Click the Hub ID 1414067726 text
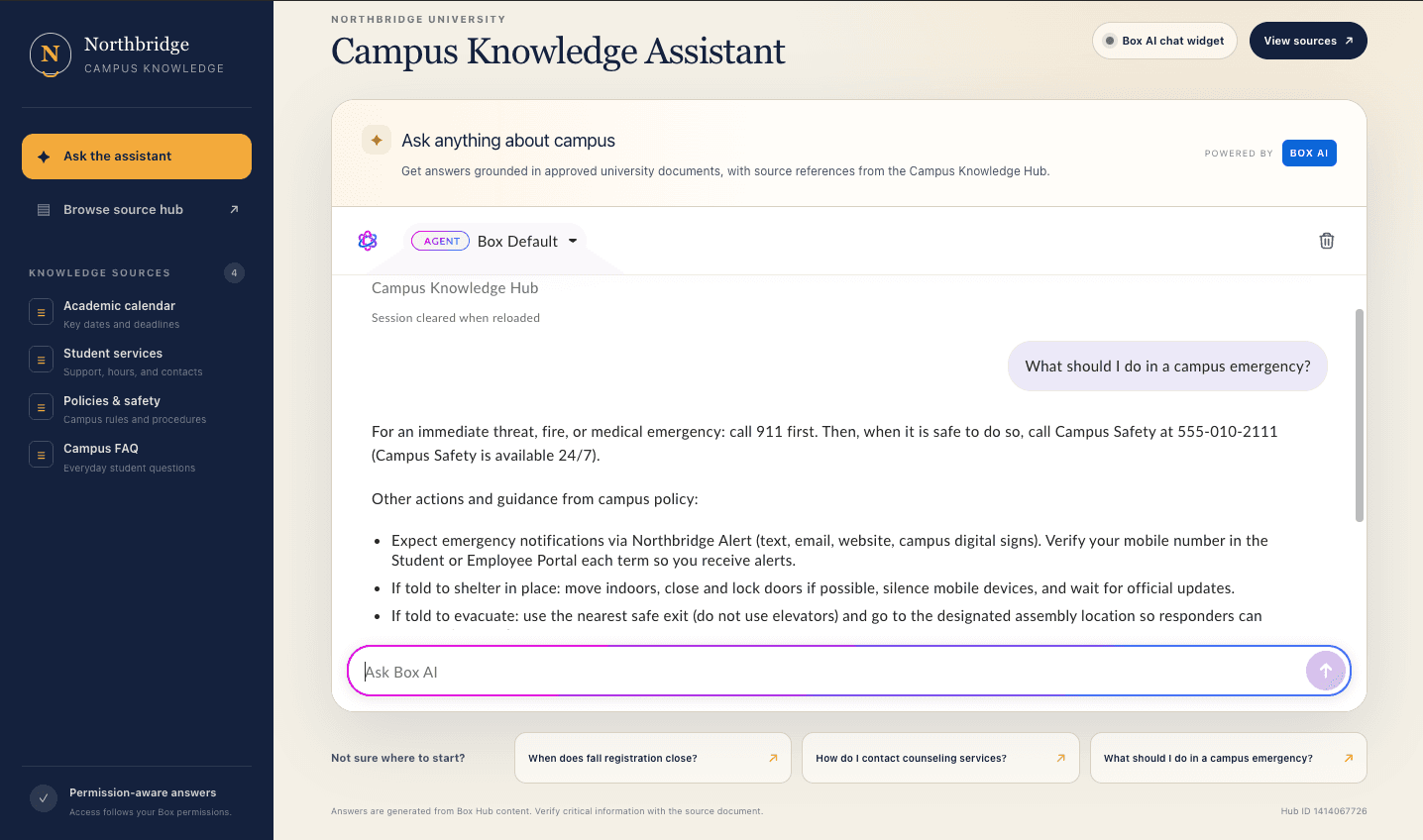Image resolution: width=1423 pixels, height=840 pixels. pos(1324,811)
